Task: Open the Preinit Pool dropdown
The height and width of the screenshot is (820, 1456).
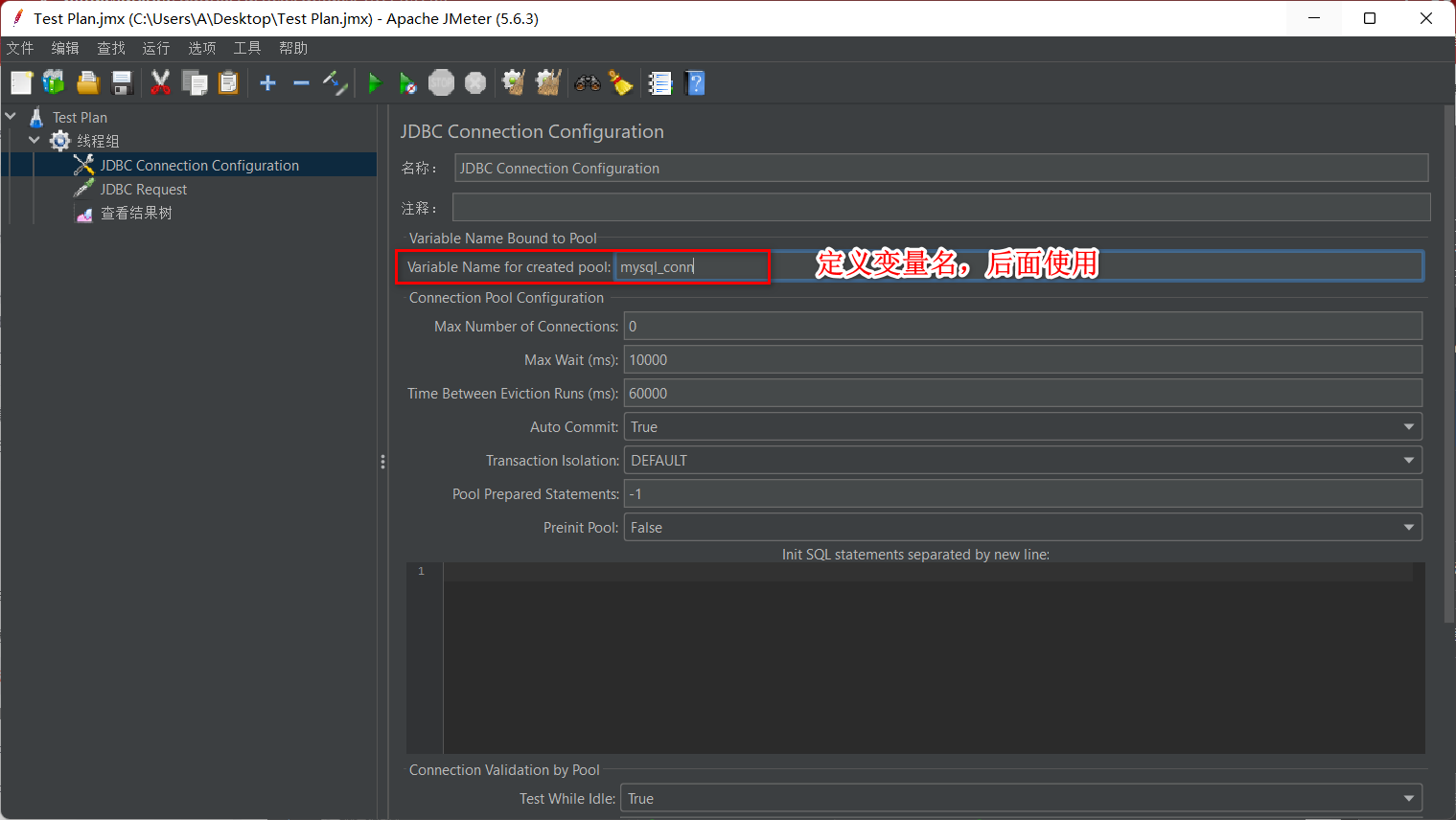Action: [x=1023, y=527]
